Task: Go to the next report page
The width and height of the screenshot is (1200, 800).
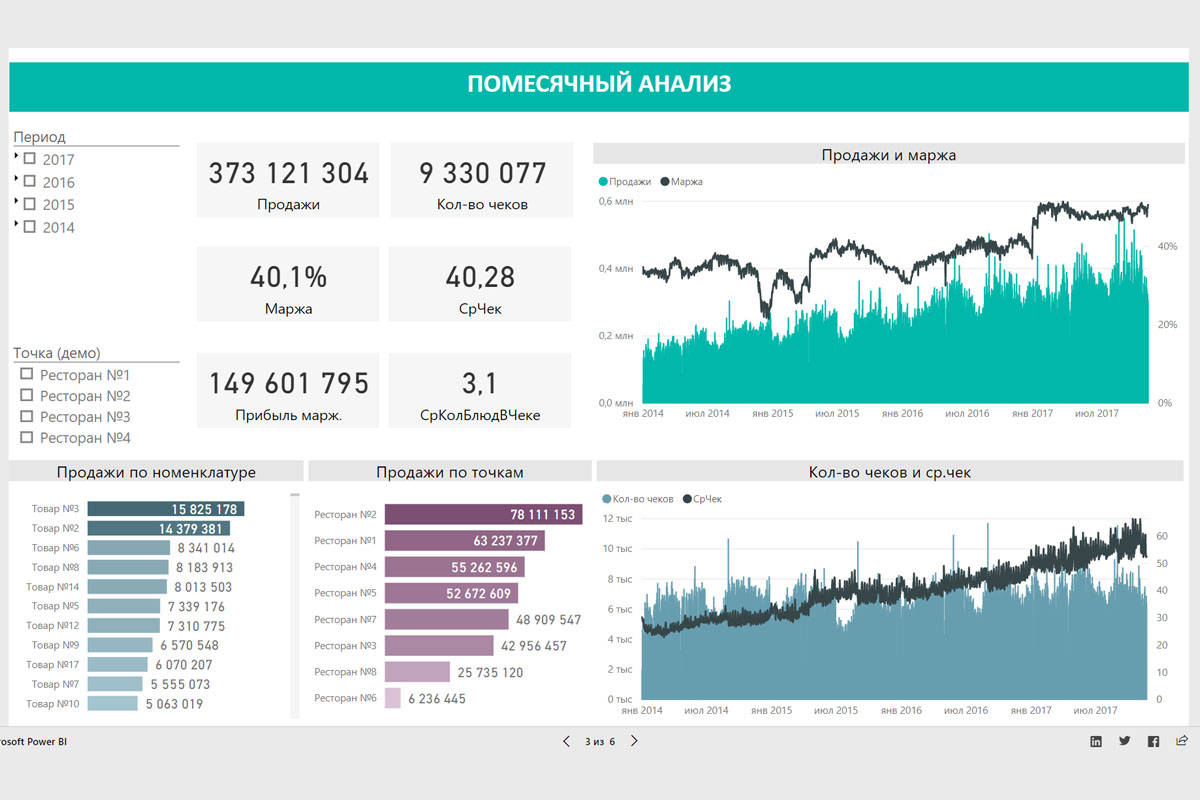Action: [x=634, y=741]
